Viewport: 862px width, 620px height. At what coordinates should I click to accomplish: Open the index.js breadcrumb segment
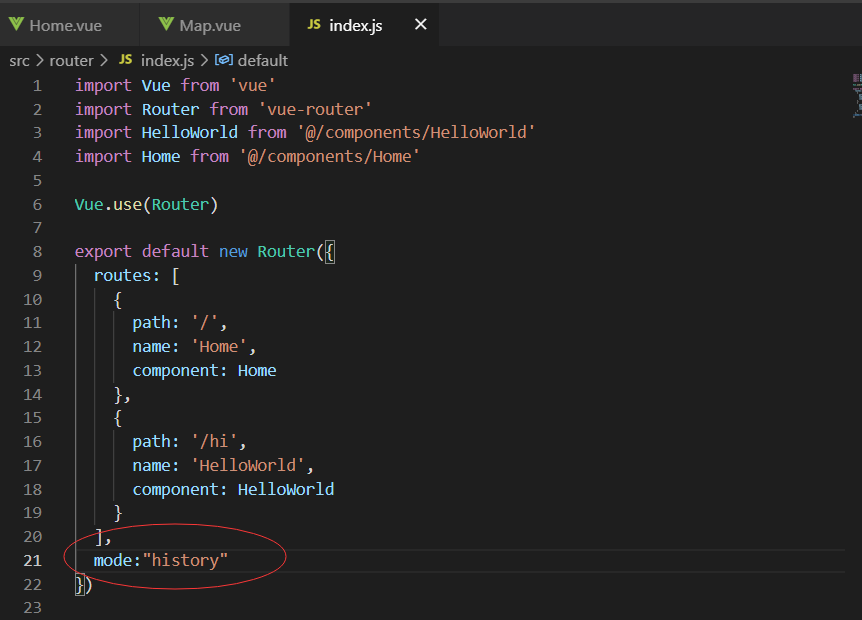click(x=167, y=60)
